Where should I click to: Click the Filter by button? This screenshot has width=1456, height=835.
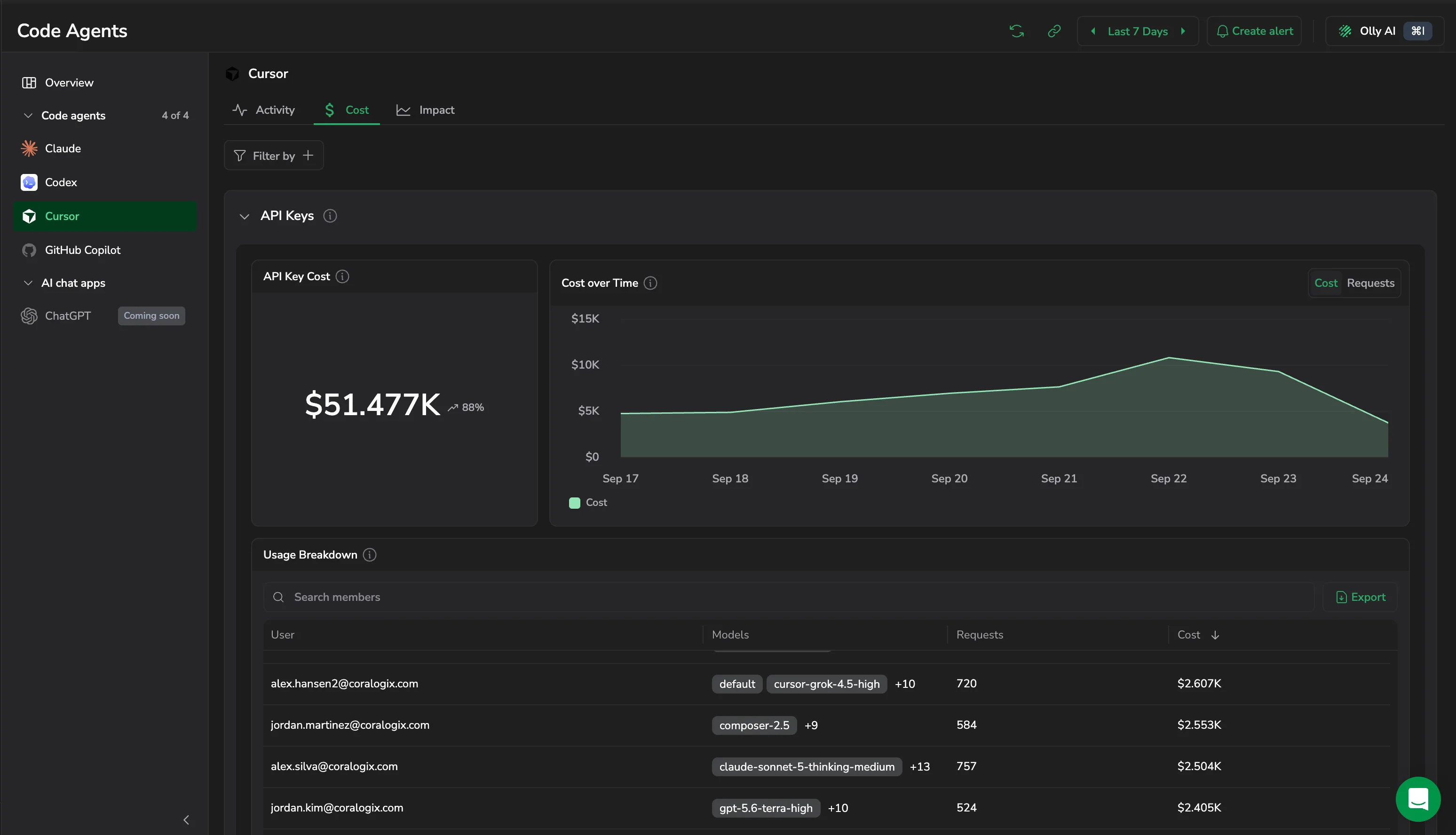pos(274,156)
